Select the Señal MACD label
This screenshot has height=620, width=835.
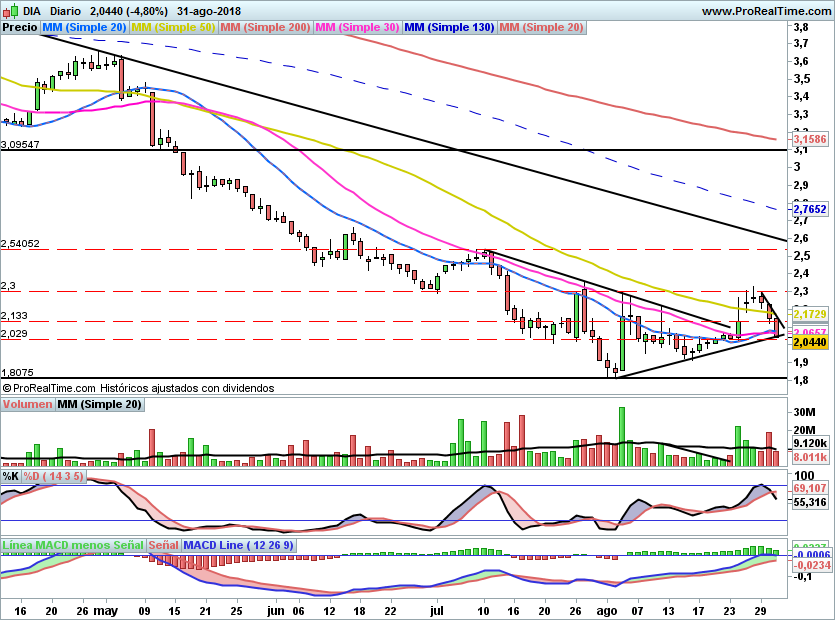(163, 545)
